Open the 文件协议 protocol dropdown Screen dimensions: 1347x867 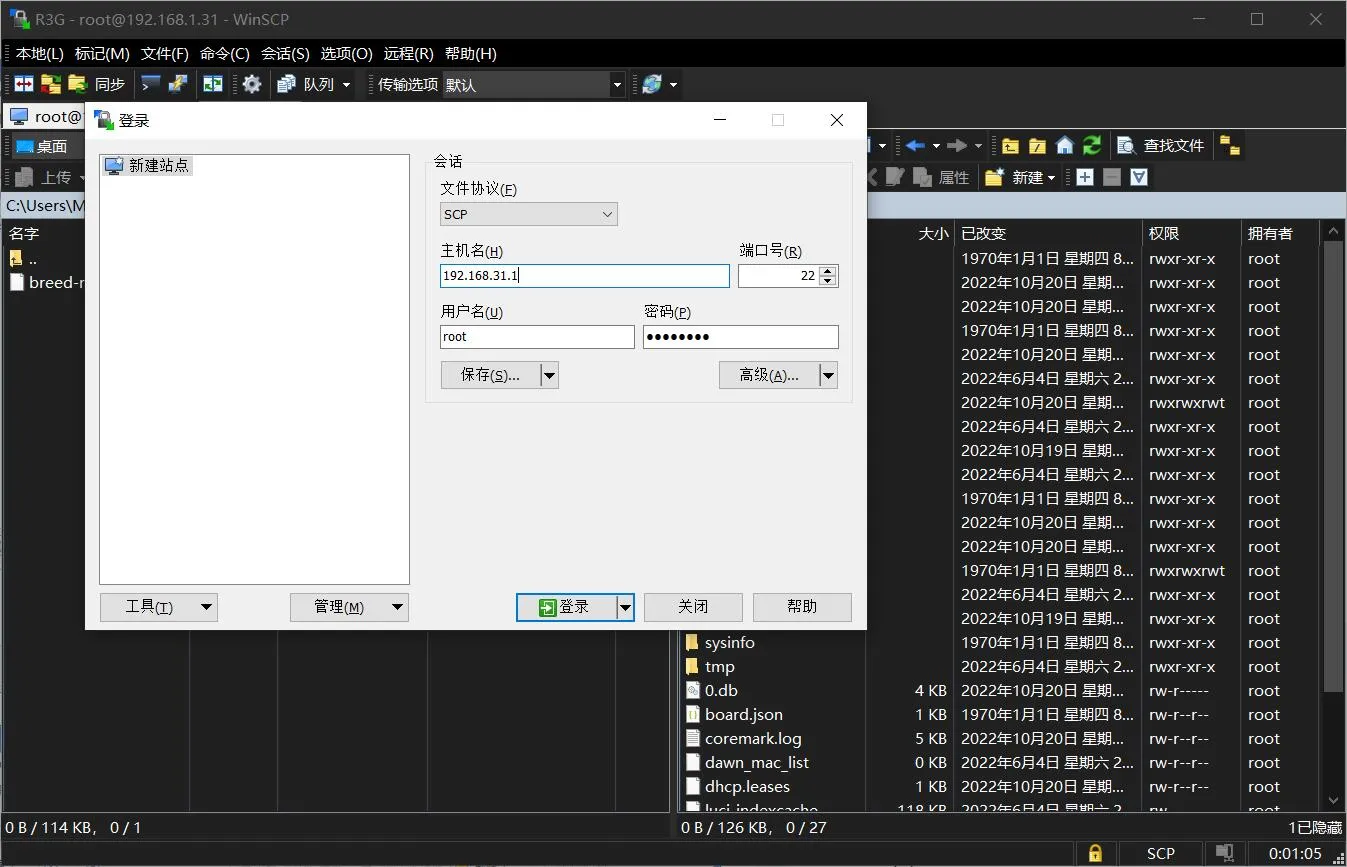[x=607, y=214]
